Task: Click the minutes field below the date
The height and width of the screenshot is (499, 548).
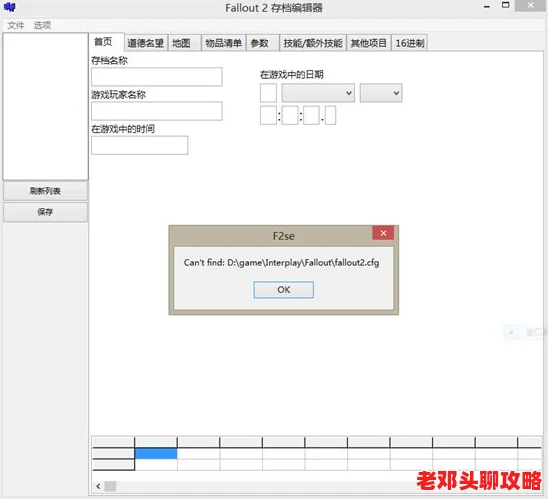Action: (x=290, y=115)
